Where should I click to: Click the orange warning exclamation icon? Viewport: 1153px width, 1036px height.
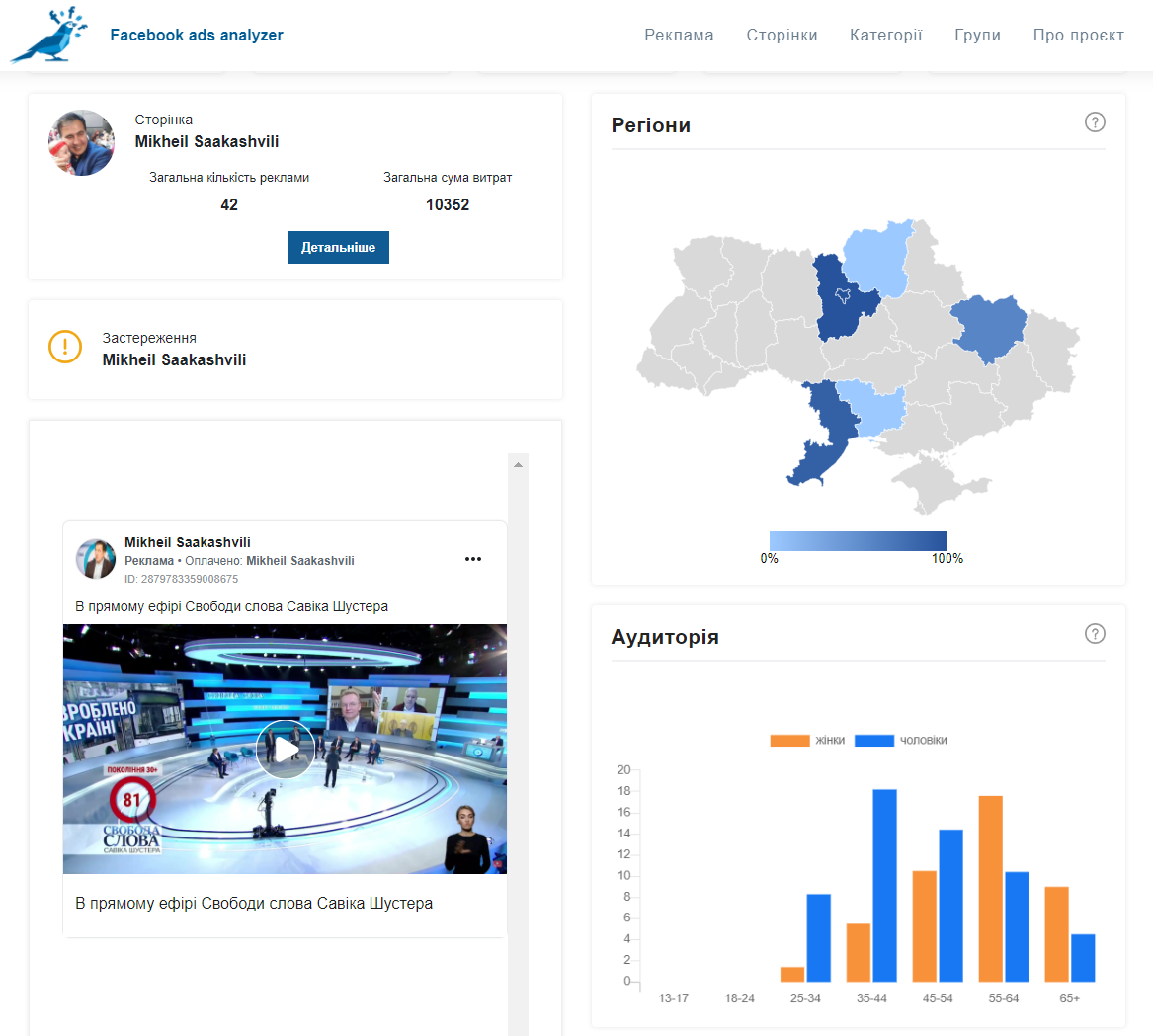point(65,347)
